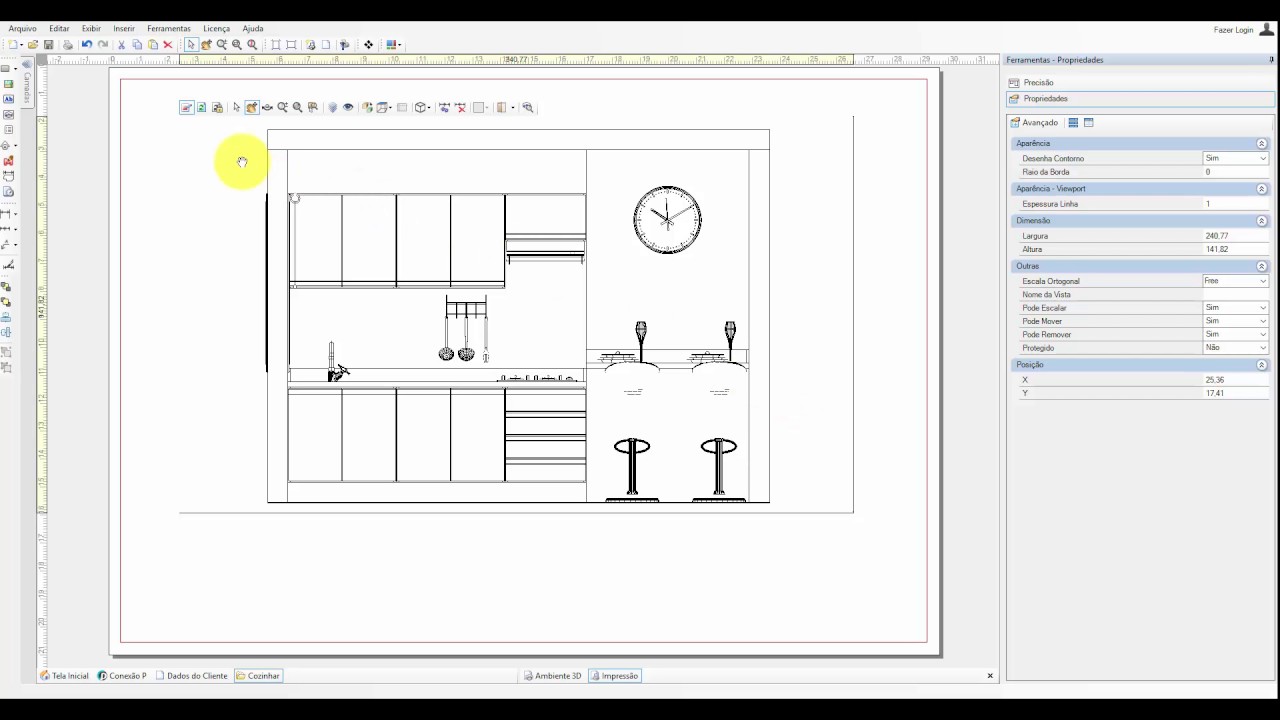This screenshot has width=1280, height=720.
Task: Cut selection using scissors icon
Action: click(x=122, y=45)
